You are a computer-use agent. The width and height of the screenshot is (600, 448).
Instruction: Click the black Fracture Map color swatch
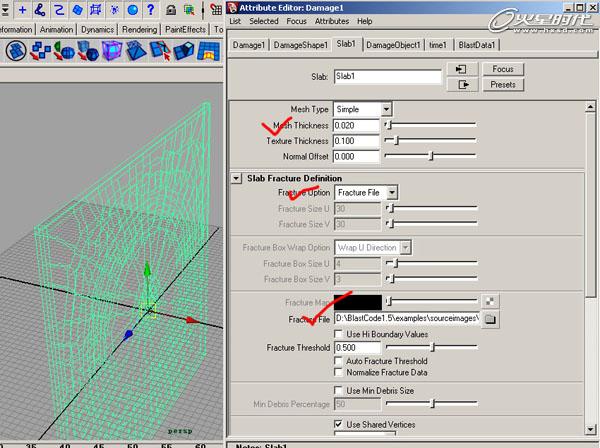pyautogui.click(x=358, y=302)
